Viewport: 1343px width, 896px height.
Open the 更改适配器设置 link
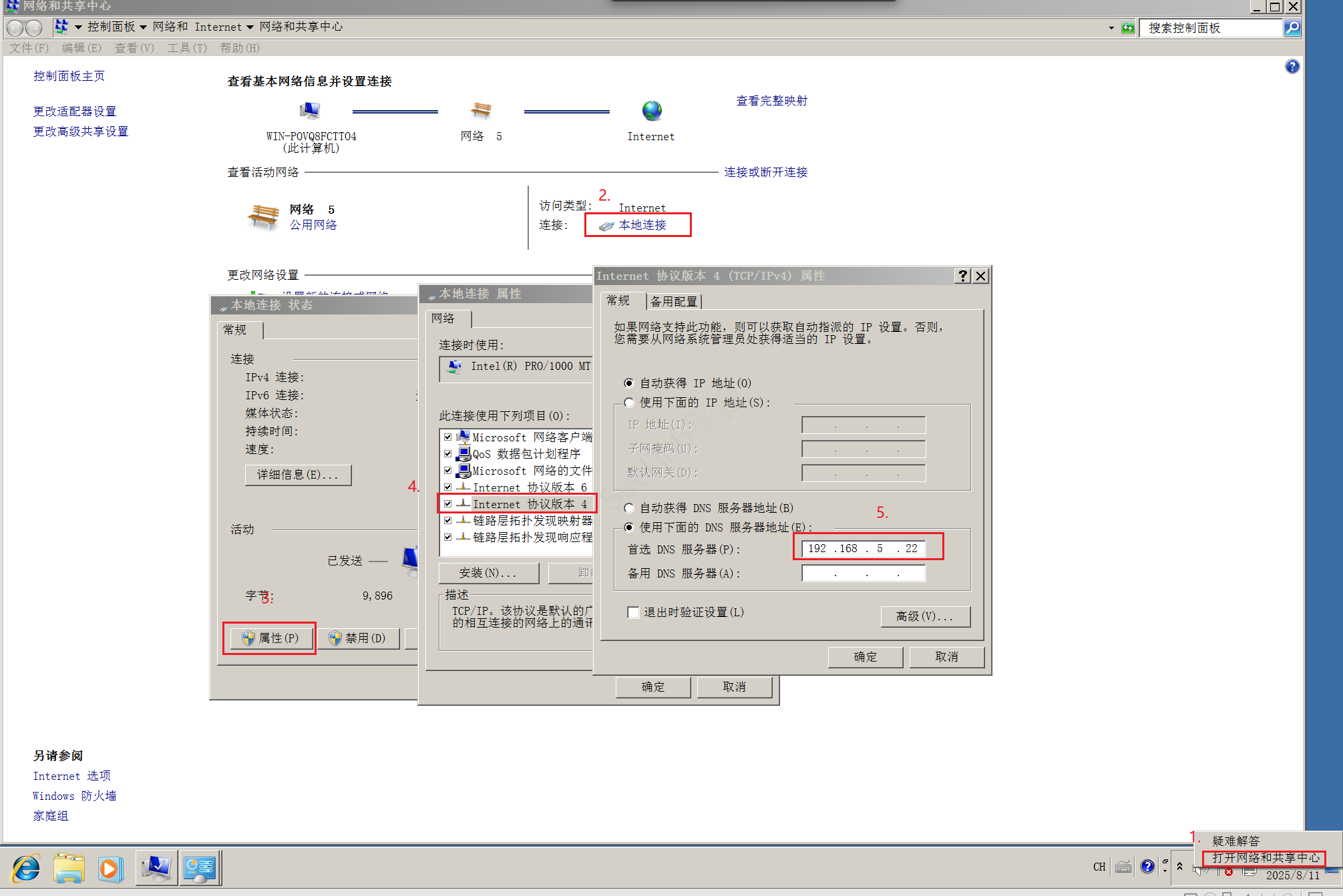pos(74,110)
